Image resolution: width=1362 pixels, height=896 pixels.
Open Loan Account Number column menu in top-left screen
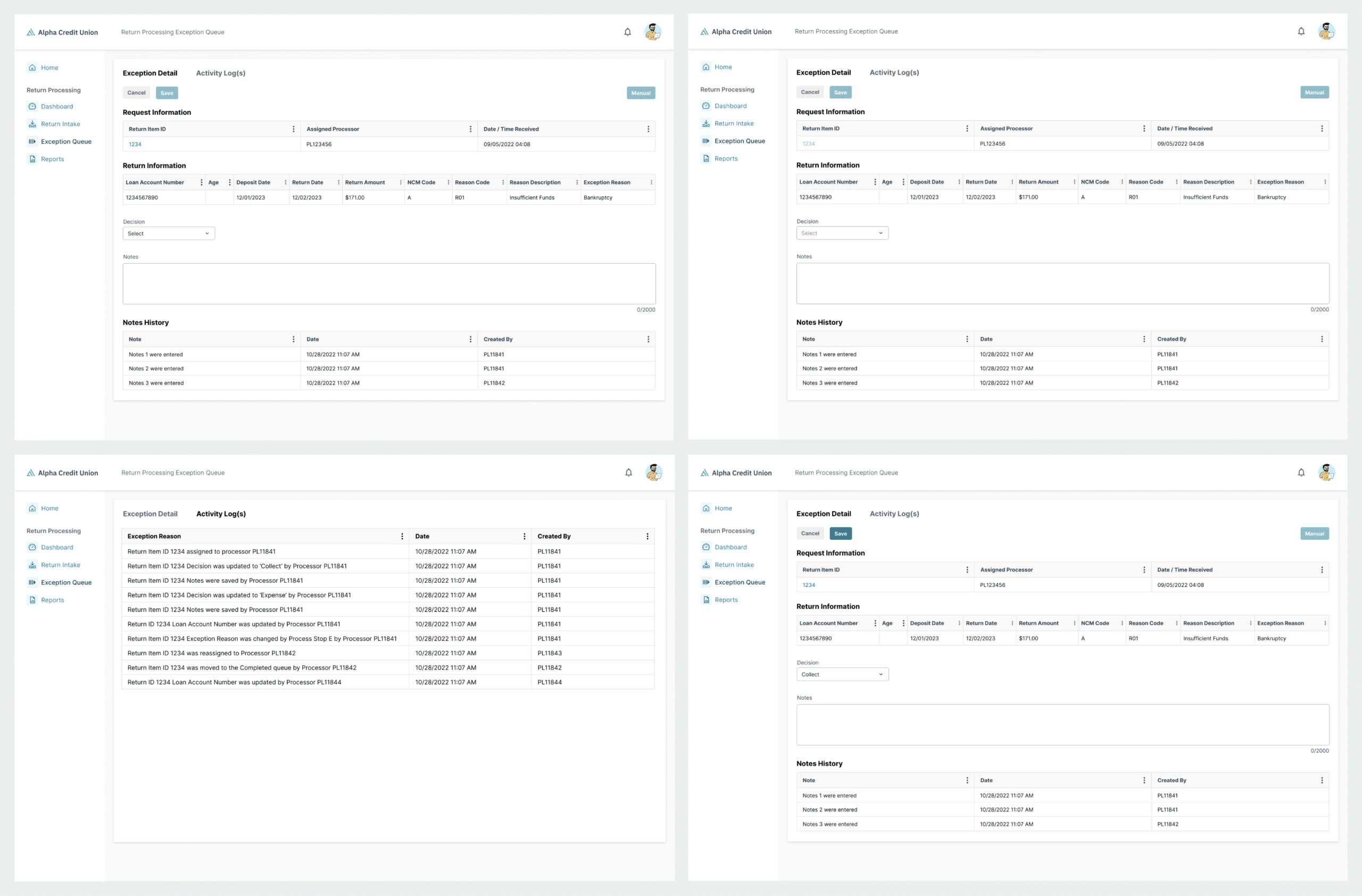tap(202, 182)
